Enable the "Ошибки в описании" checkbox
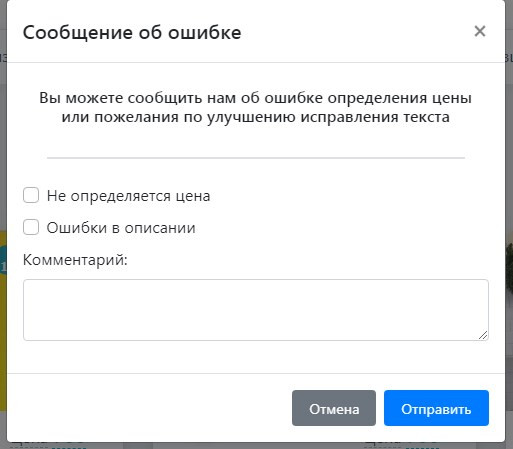Viewport: 513px width, 449px height. 31,227
